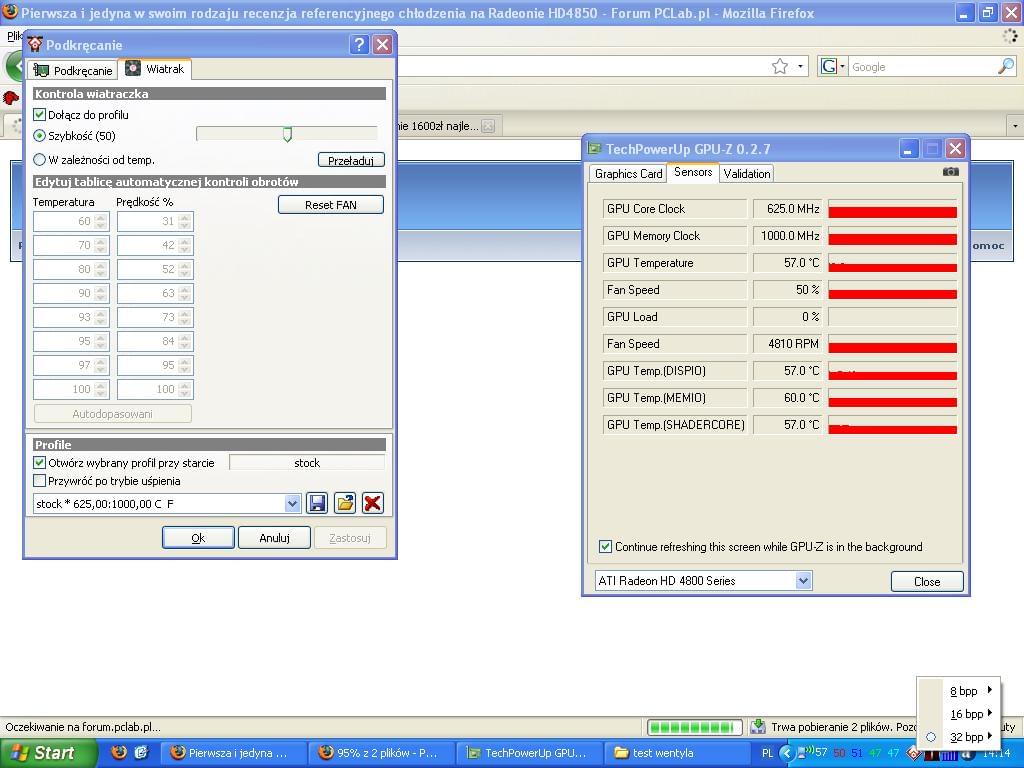Screen dimensions: 1024x768
Task: Open the stock profile dropdown list
Action: [x=292, y=504]
